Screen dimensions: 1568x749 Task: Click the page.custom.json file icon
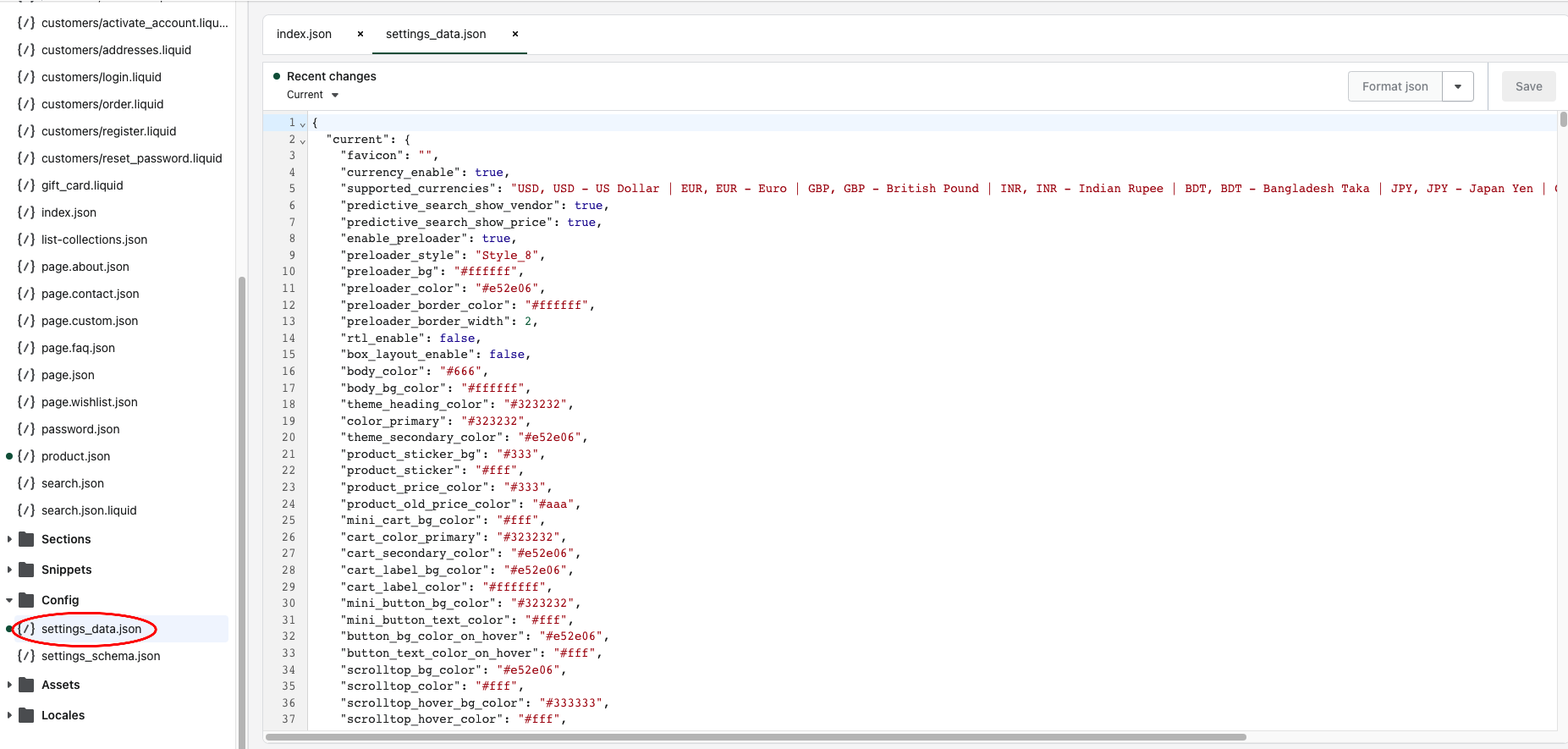click(26, 321)
